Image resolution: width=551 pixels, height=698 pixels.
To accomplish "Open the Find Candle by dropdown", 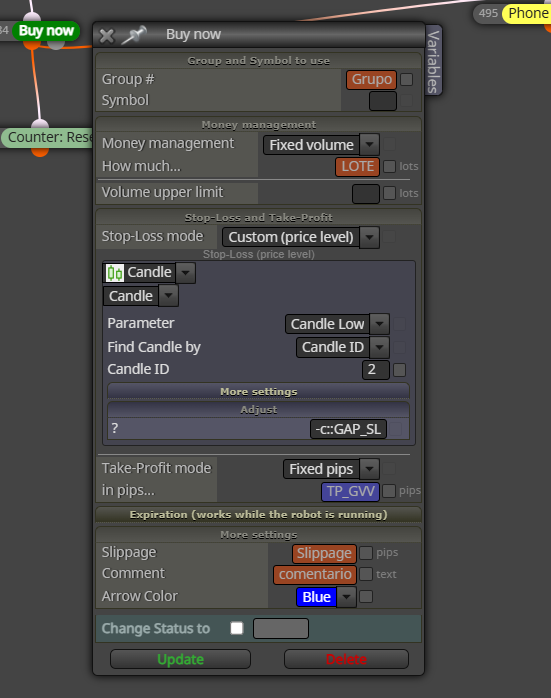I will click(343, 347).
